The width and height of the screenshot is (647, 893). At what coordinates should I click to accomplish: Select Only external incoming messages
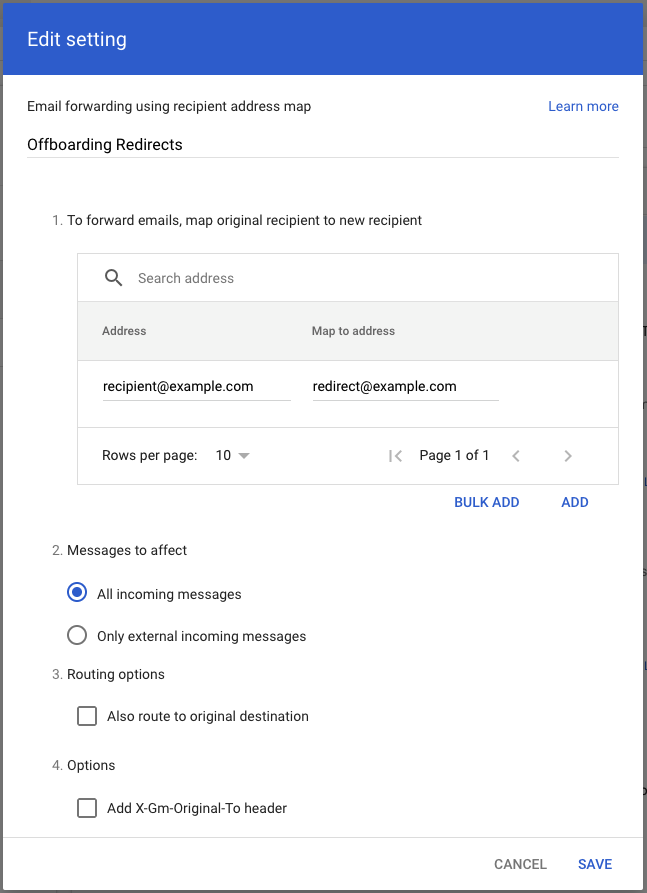pos(77,635)
